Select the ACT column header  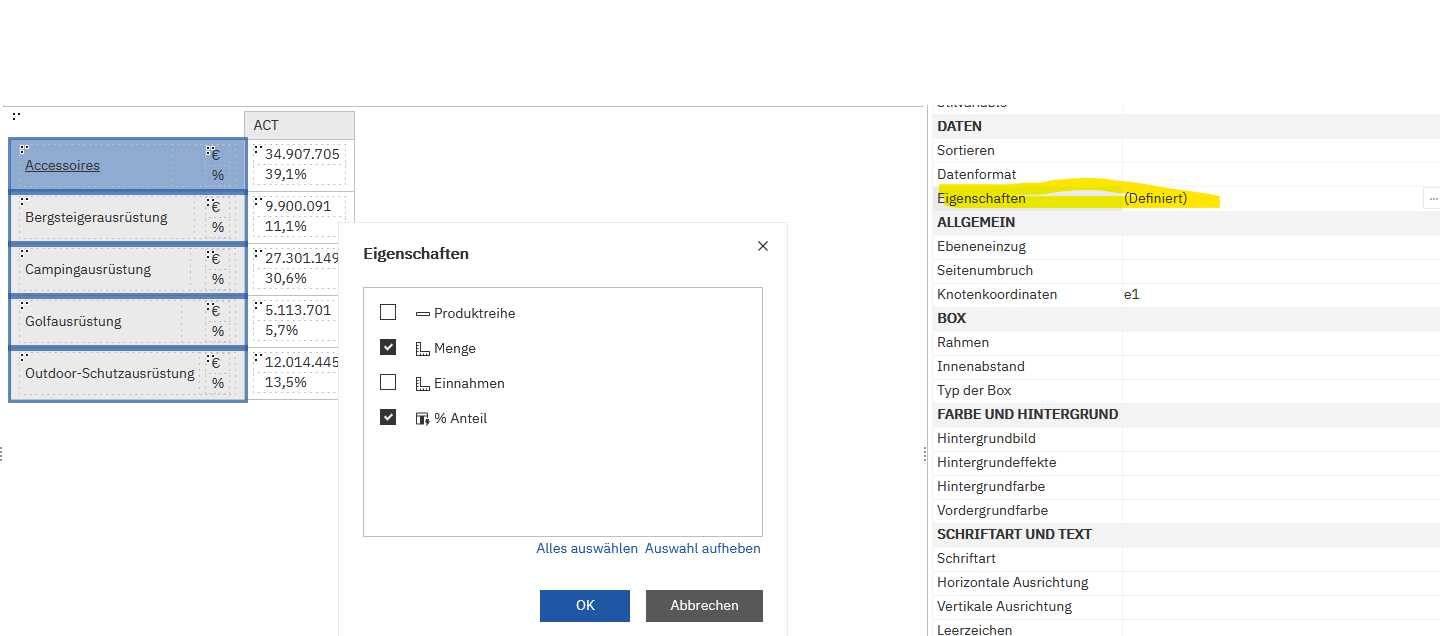(x=299, y=125)
